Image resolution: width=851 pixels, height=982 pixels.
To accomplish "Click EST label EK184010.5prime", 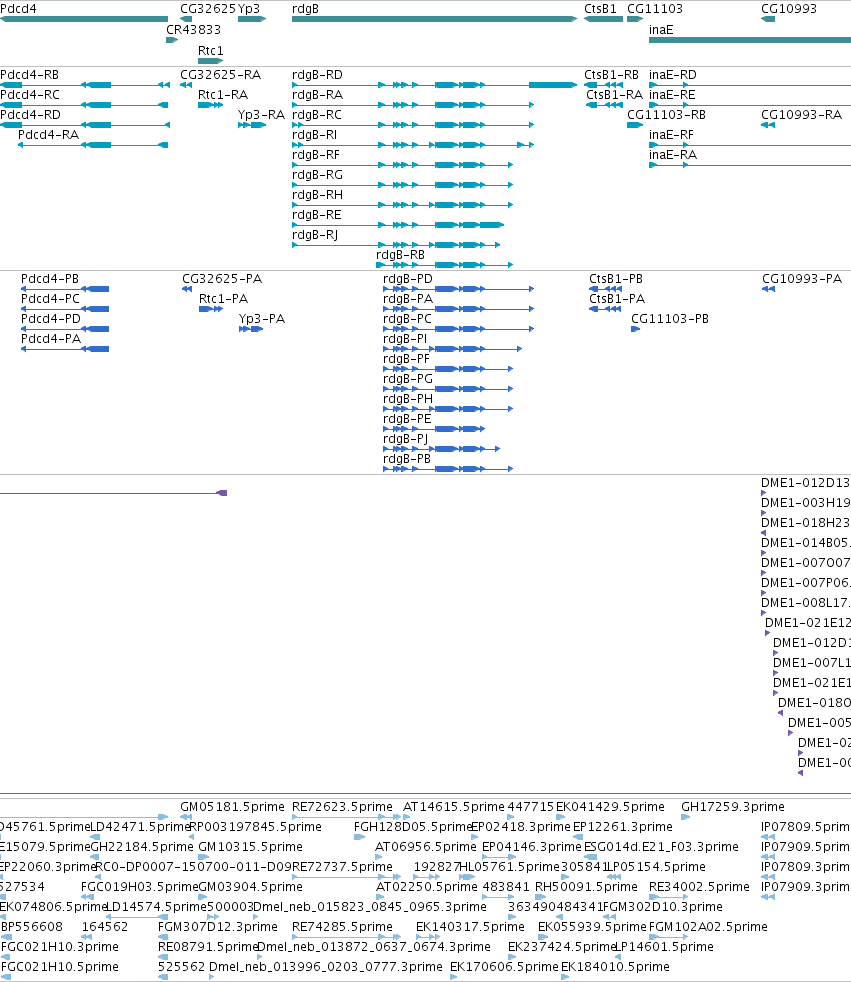I will pyautogui.click(x=616, y=967).
